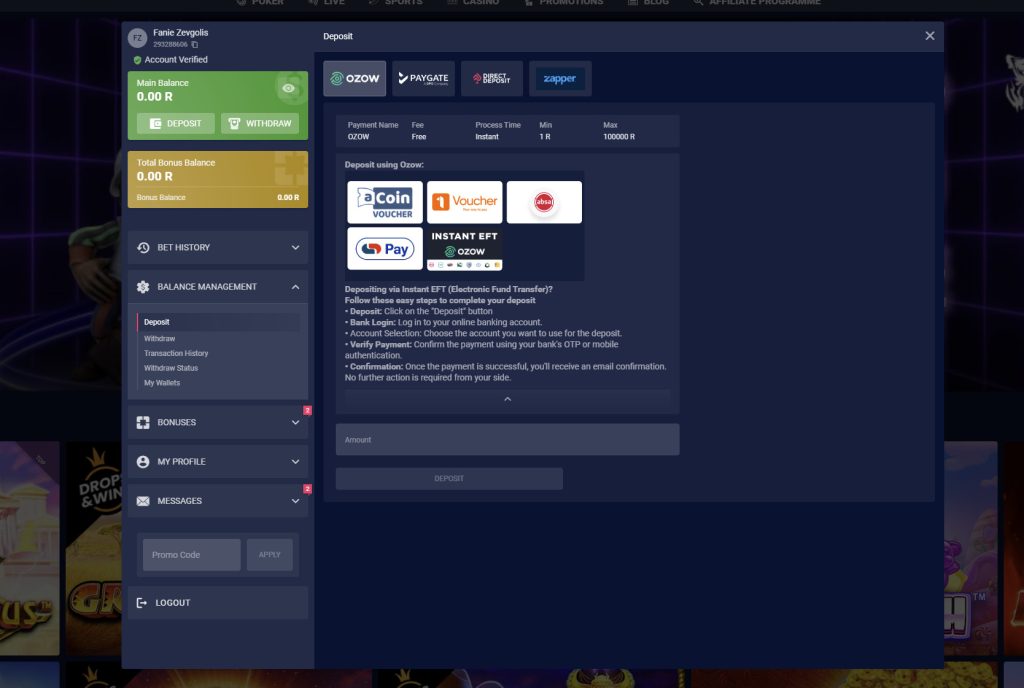The height and width of the screenshot is (688, 1024).
Task: Select the Ozow payment tab
Action: click(x=355, y=78)
